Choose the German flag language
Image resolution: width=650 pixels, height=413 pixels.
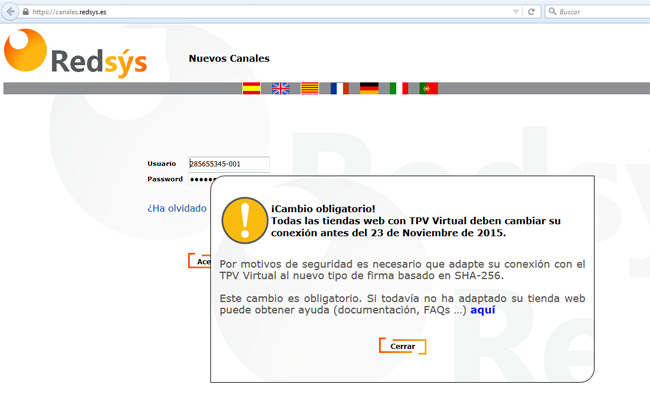coord(369,88)
